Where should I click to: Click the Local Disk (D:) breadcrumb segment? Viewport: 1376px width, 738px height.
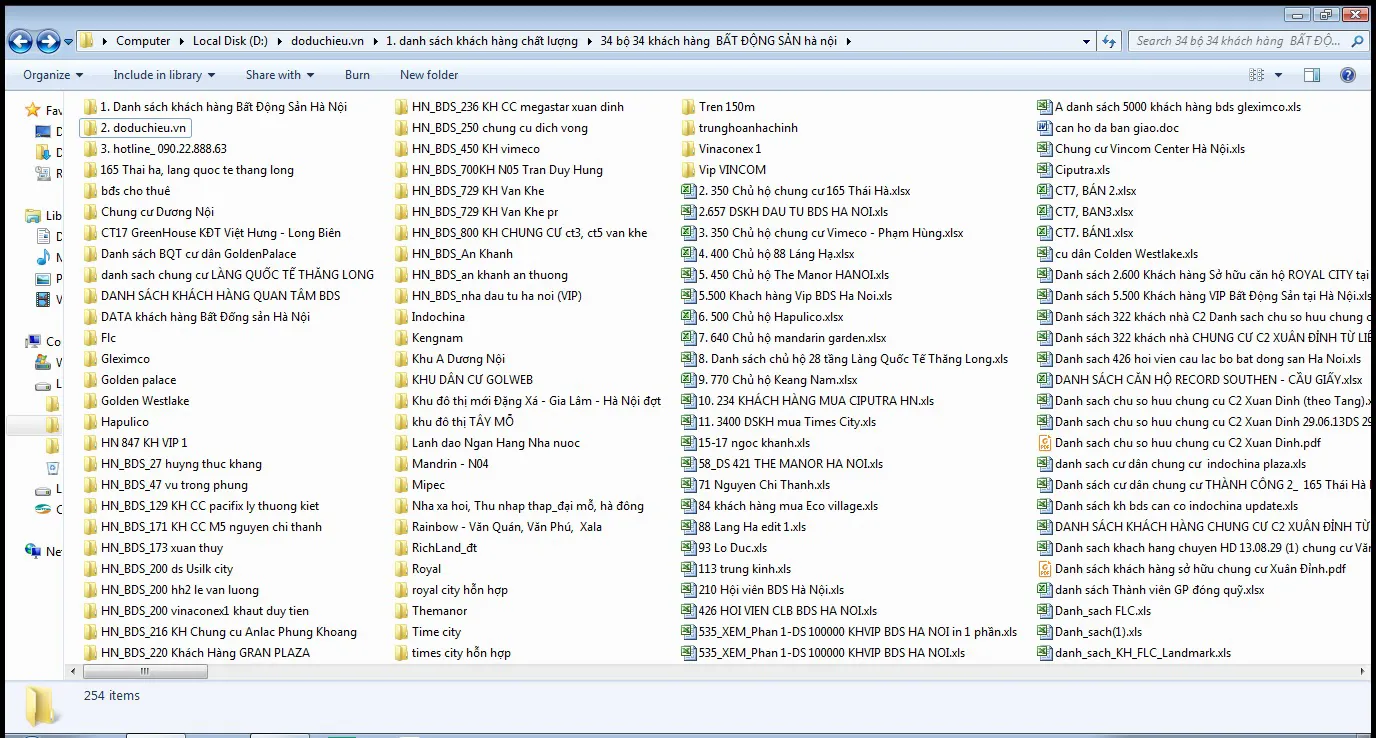pos(232,41)
